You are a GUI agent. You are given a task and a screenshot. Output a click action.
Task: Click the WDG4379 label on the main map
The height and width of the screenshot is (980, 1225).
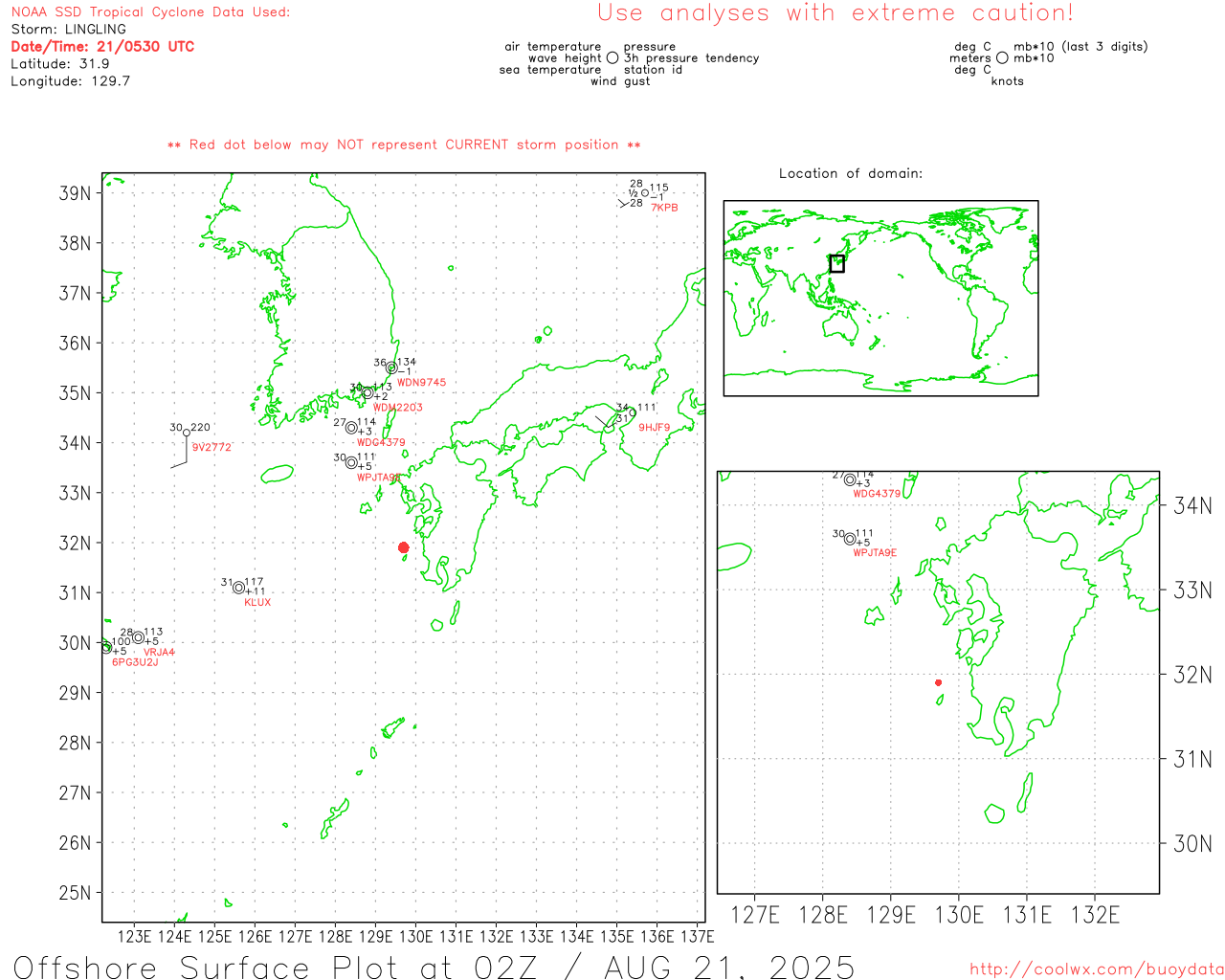tap(381, 443)
